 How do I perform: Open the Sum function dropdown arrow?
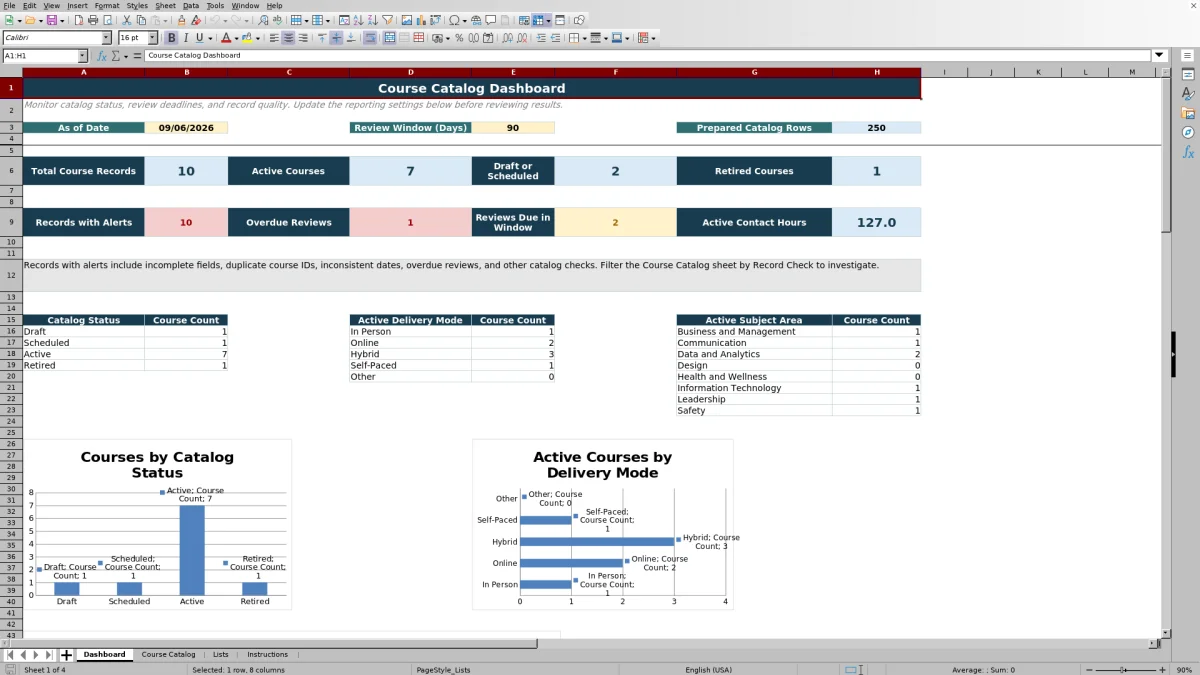(124, 56)
